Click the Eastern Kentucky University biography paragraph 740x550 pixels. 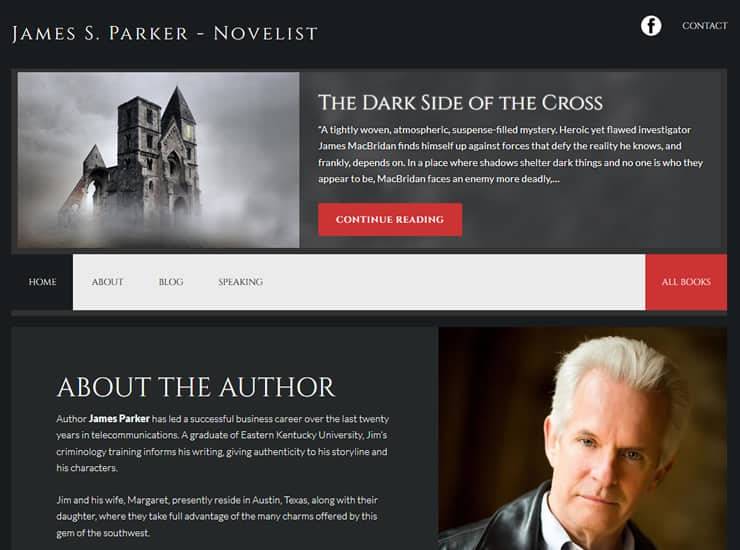[222, 443]
